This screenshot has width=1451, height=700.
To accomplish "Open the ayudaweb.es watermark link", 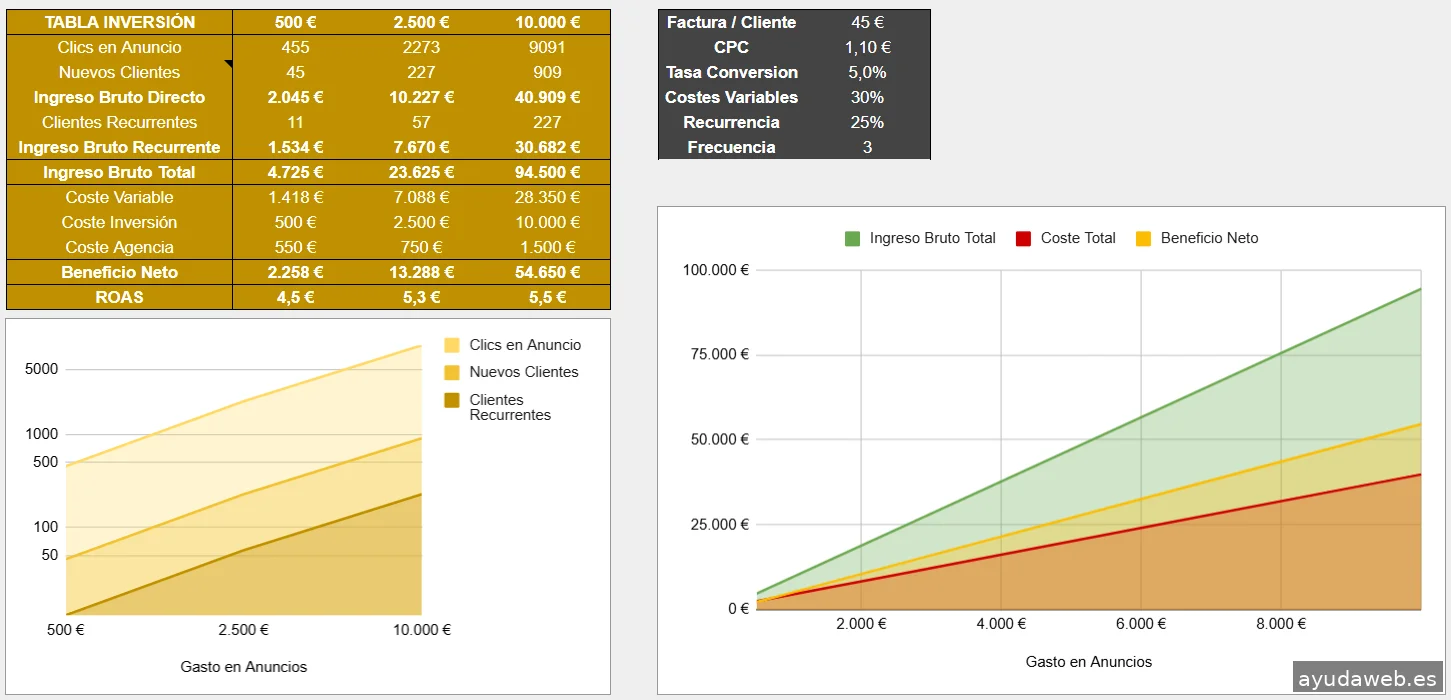I will [x=1367, y=679].
